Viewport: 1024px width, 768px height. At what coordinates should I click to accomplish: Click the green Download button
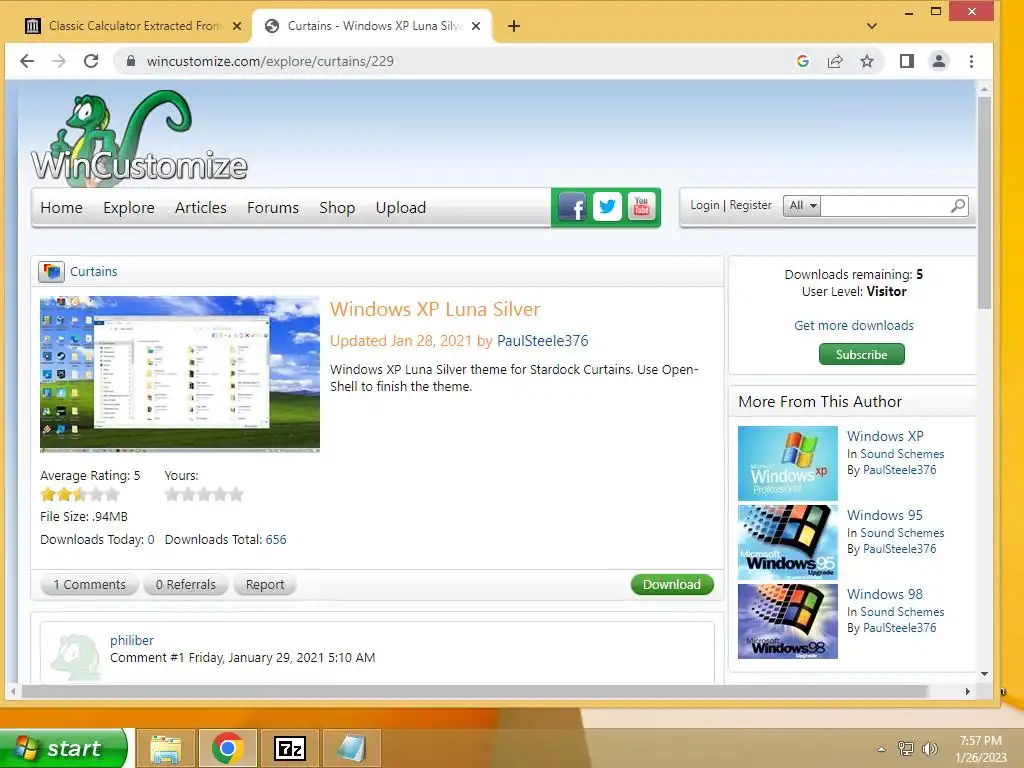(672, 584)
